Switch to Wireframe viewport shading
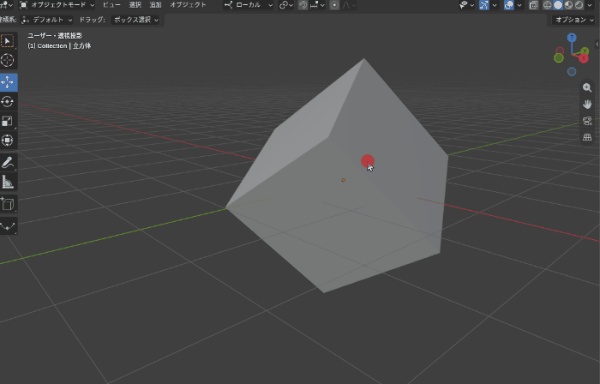This screenshot has width=600, height=384. (548, 5)
